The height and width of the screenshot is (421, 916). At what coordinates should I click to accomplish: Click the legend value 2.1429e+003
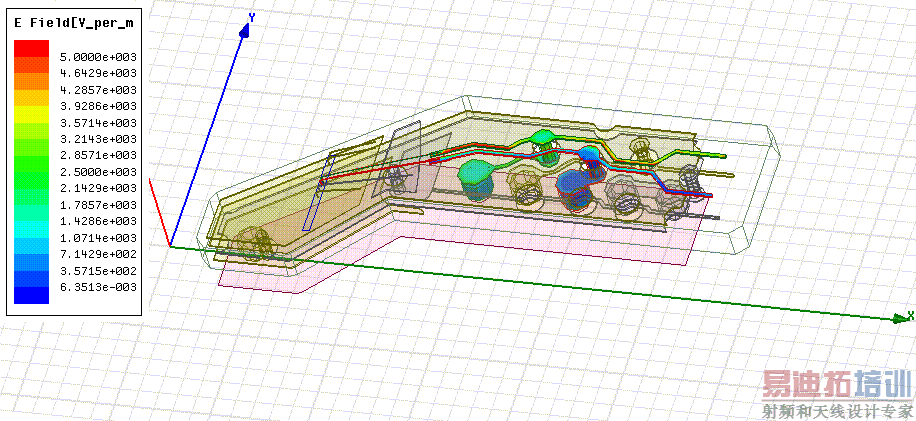point(98,189)
